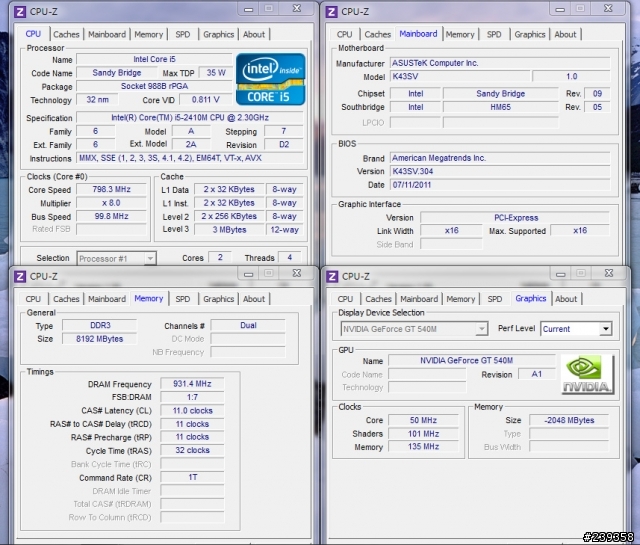
Task: Click the NVIDIA logo in Graphics window
Action: coord(587,374)
